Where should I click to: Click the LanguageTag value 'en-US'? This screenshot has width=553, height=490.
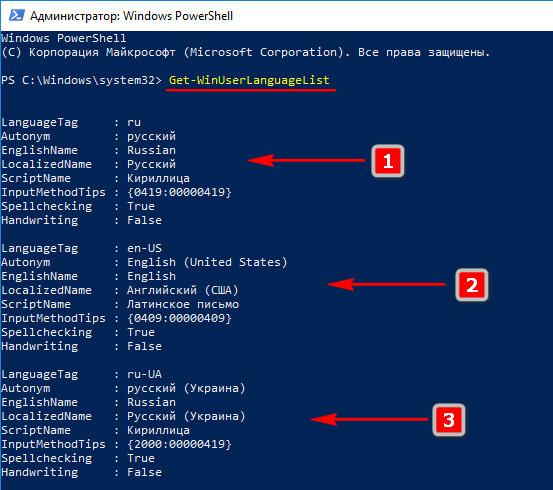tap(144, 248)
